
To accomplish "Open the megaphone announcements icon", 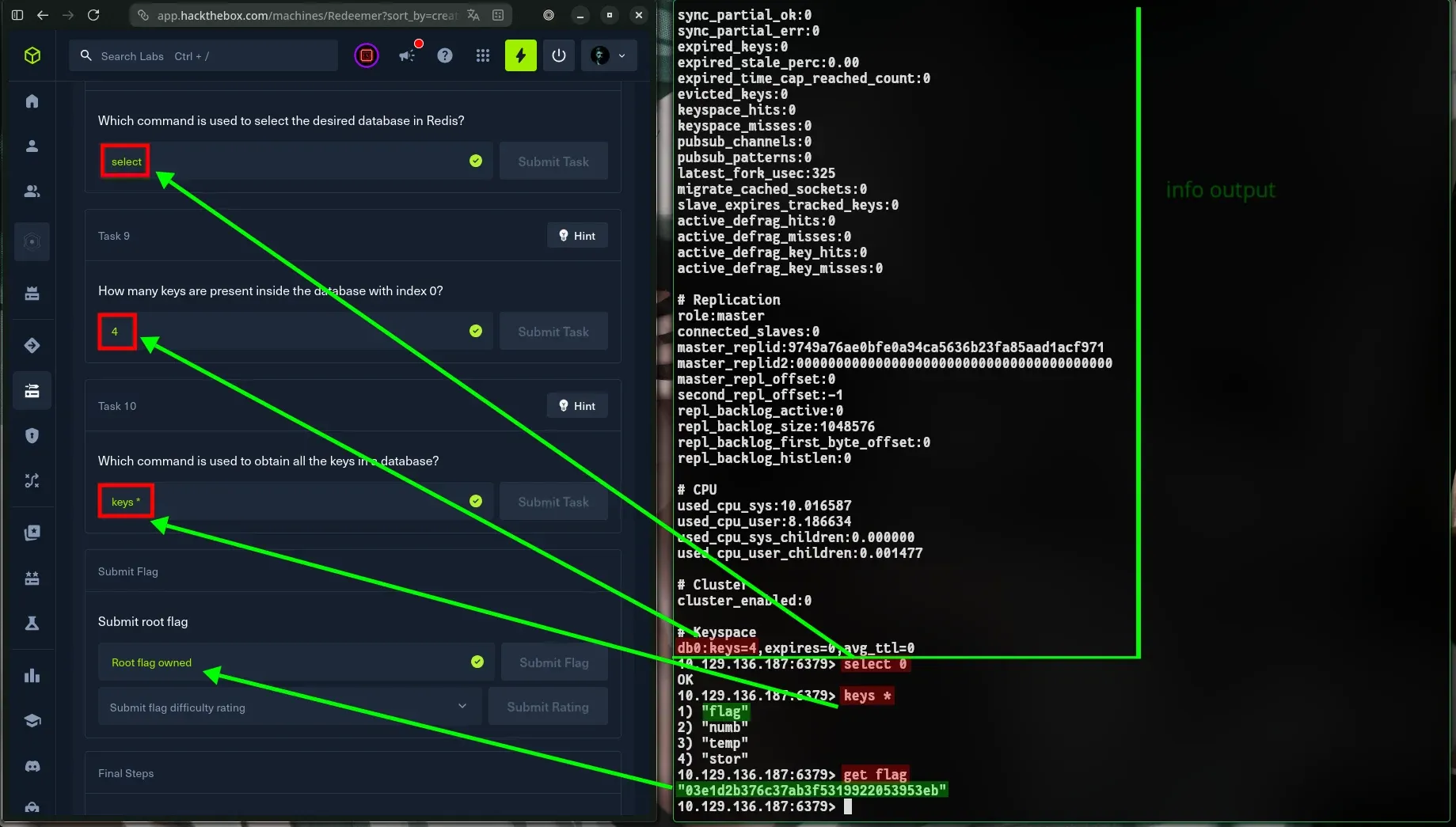I will pos(409,55).
